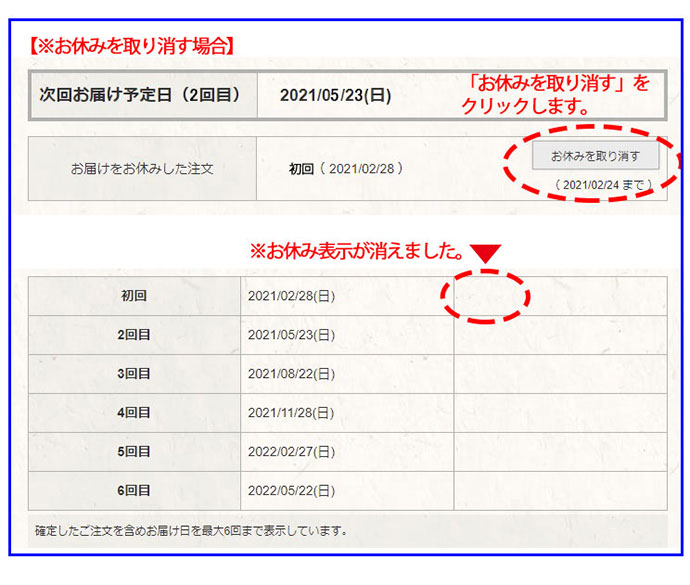Viewport: 690px width, 585px height.
Task: Select the 5回目 row label
Action: click(x=134, y=452)
